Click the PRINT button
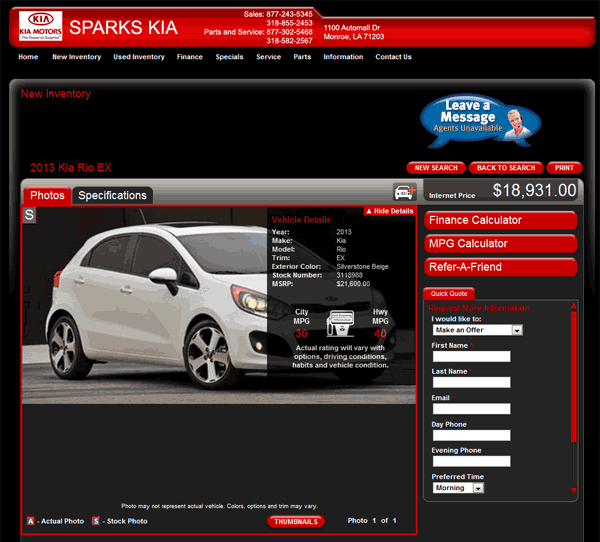 tap(564, 168)
